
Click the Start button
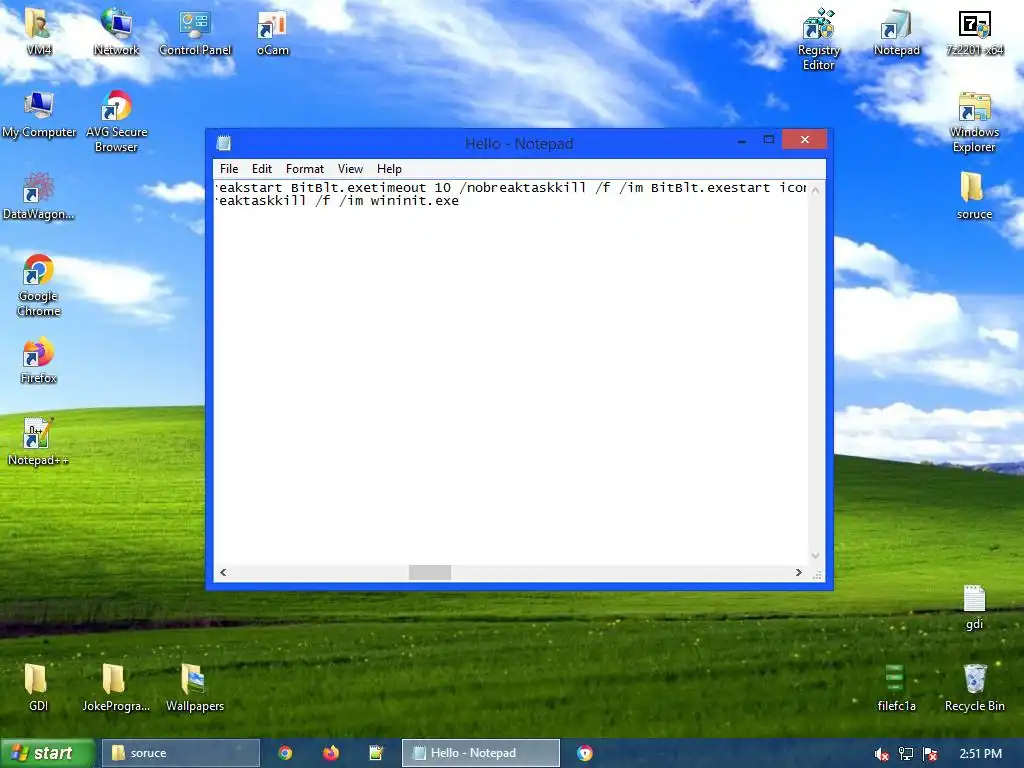point(48,753)
